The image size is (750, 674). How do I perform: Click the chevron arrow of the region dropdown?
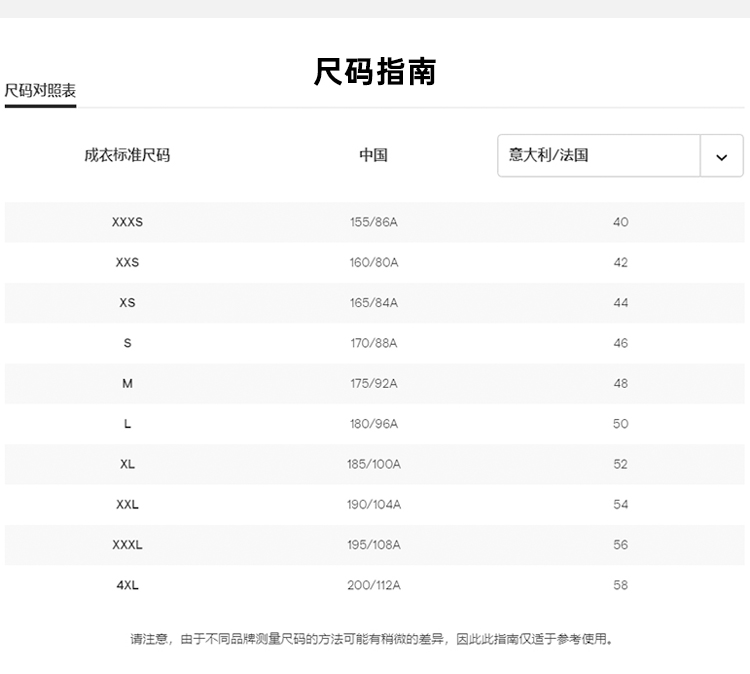[722, 157]
